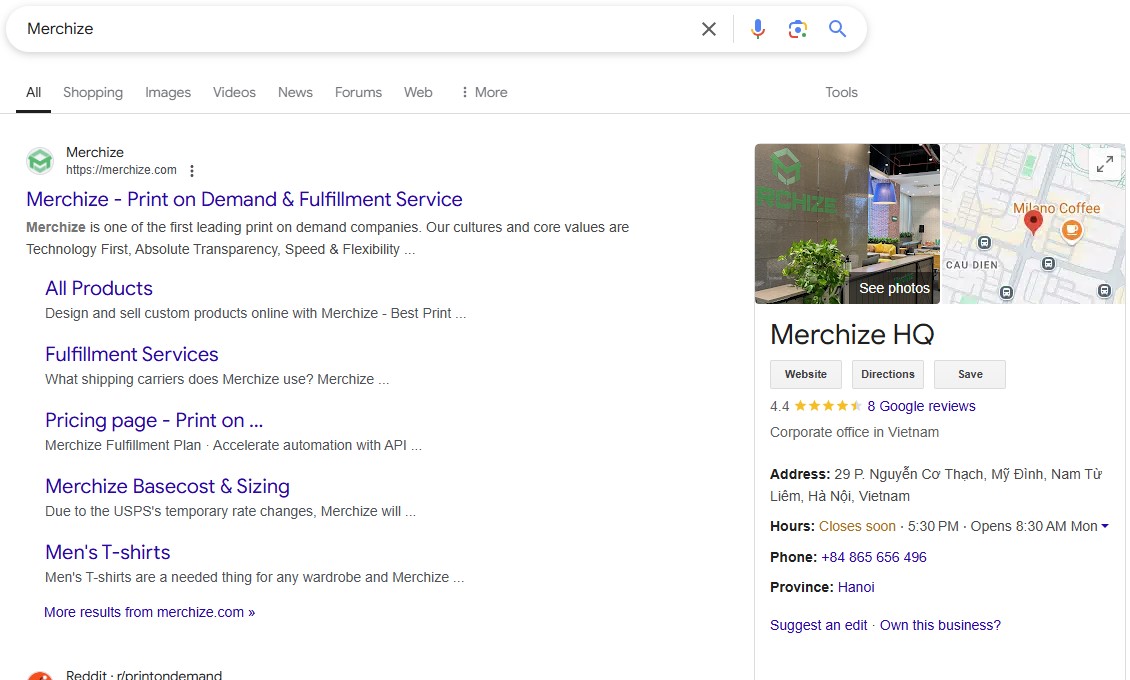Click Own this business?
The image size is (1130, 680).
coord(940,625)
